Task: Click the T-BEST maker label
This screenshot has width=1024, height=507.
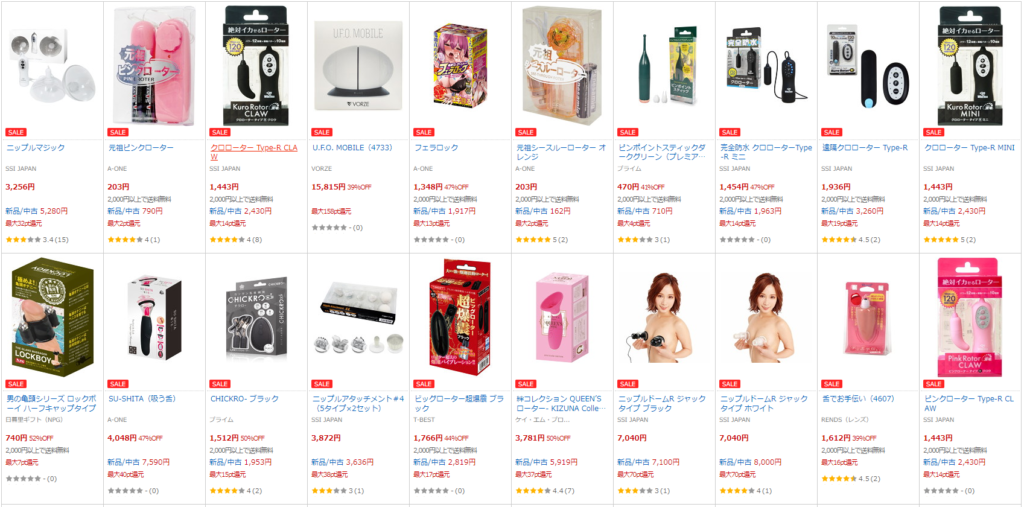Action: tap(424, 420)
